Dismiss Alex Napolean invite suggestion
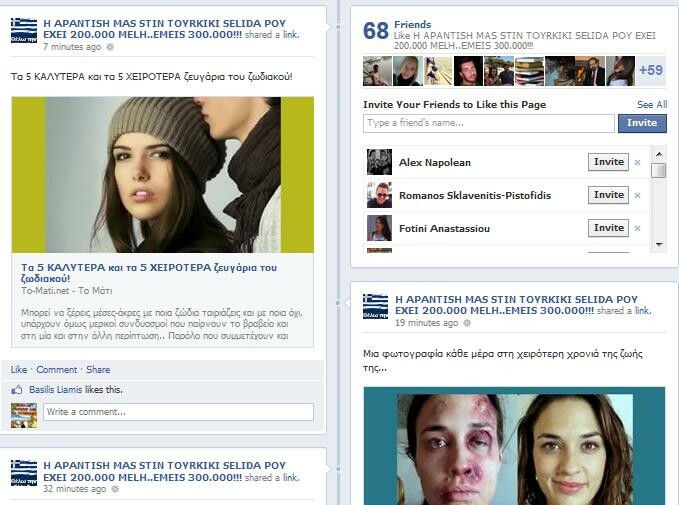The width and height of the screenshot is (679, 505). pyautogui.click(x=637, y=162)
